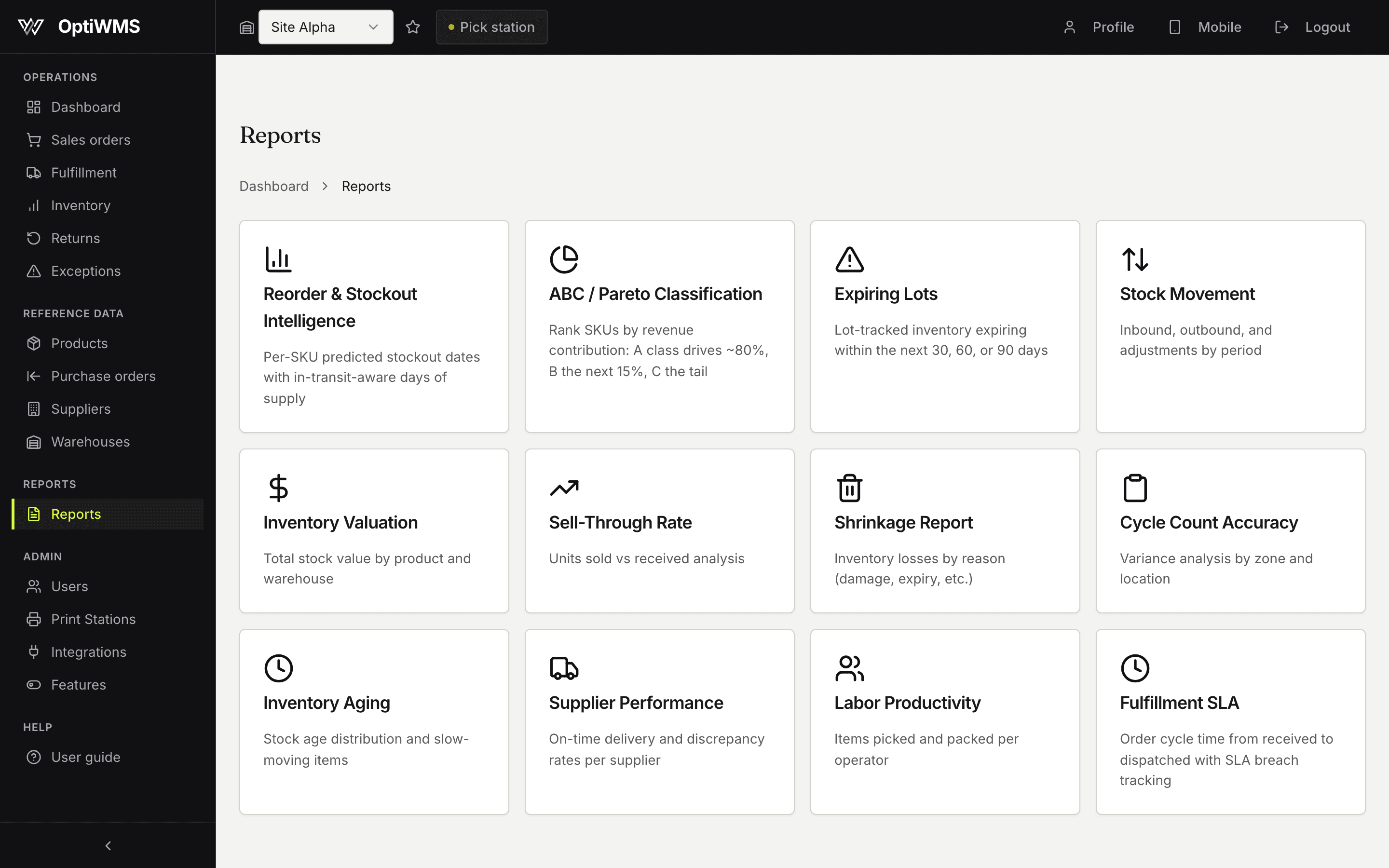The image size is (1389, 868).
Task: Click the bar chart icon on Reorder card
Action: tap(278, 259)
